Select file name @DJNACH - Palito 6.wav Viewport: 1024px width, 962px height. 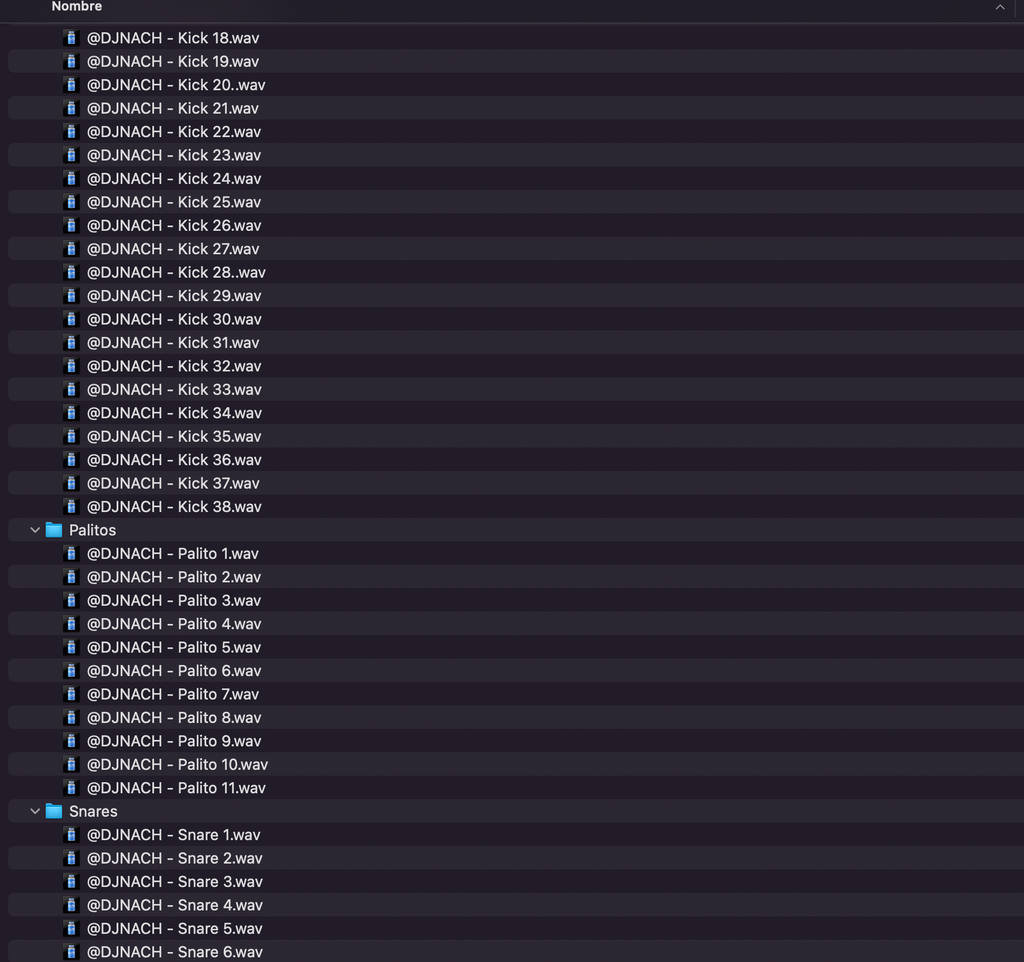174,671
